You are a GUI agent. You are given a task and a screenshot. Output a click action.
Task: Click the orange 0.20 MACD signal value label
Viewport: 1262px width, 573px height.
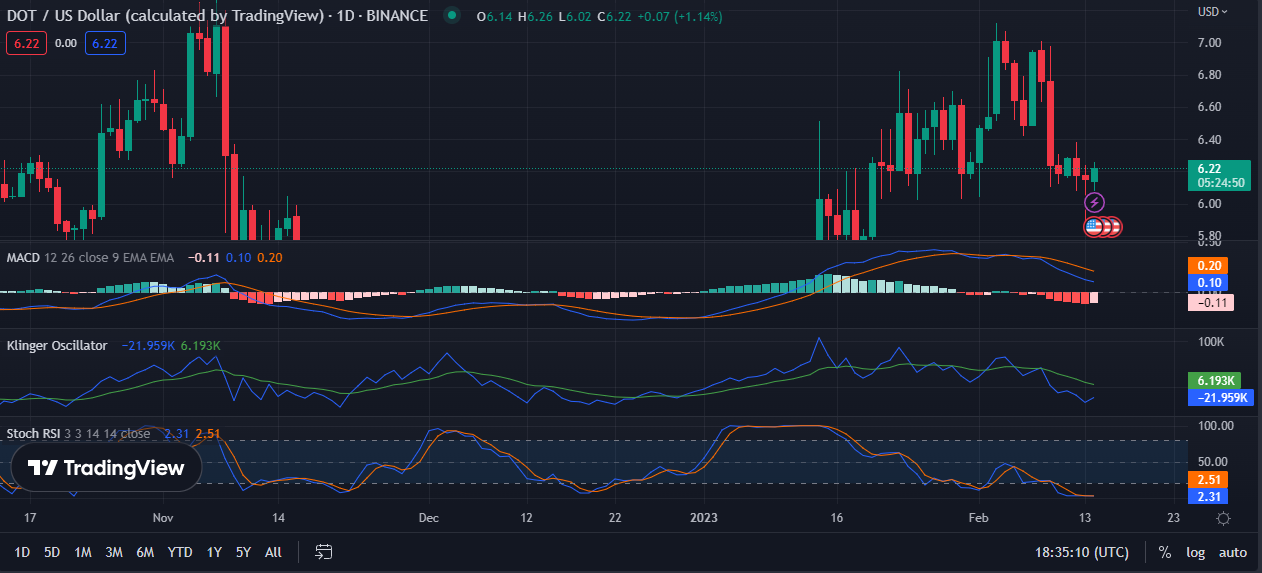1206,266
